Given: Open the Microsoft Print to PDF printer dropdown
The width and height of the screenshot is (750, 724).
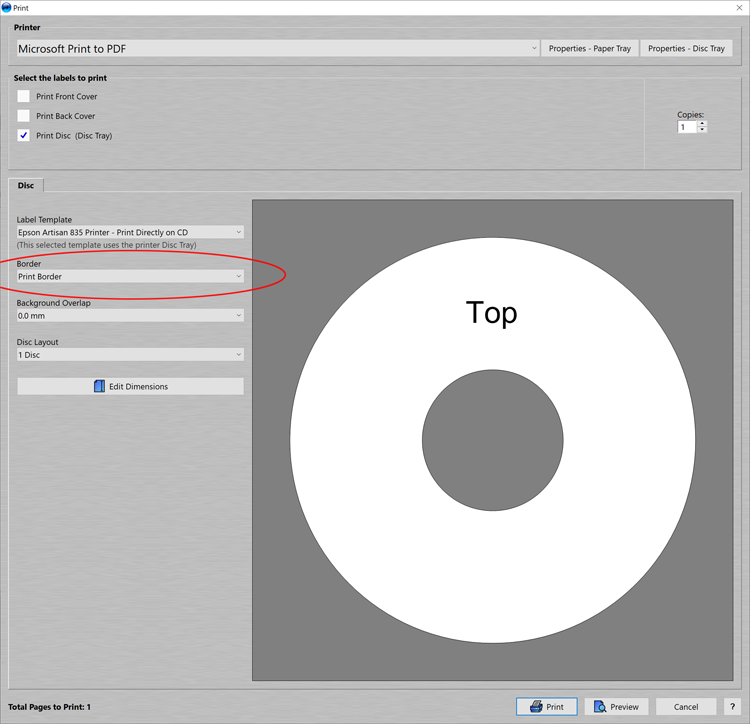Looking at the screenshot, I should pyautogui.click(x=277, y=48).
